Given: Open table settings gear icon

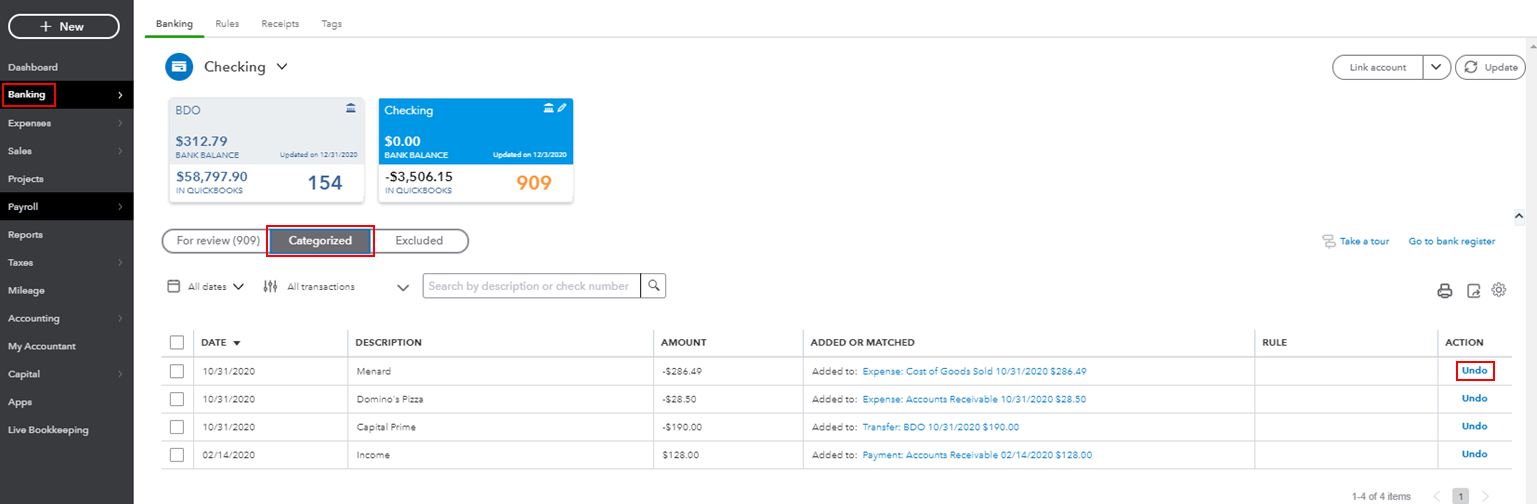Looking at the screenshot, I should [1499, 290].
